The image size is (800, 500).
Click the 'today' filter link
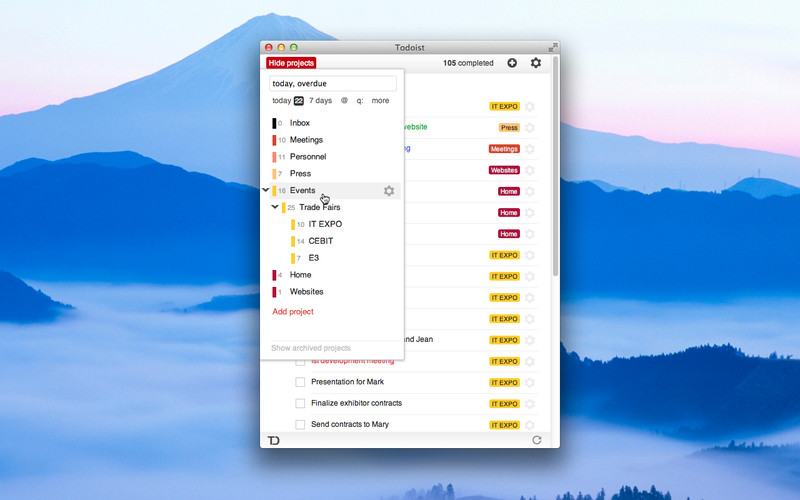point(282,101)
